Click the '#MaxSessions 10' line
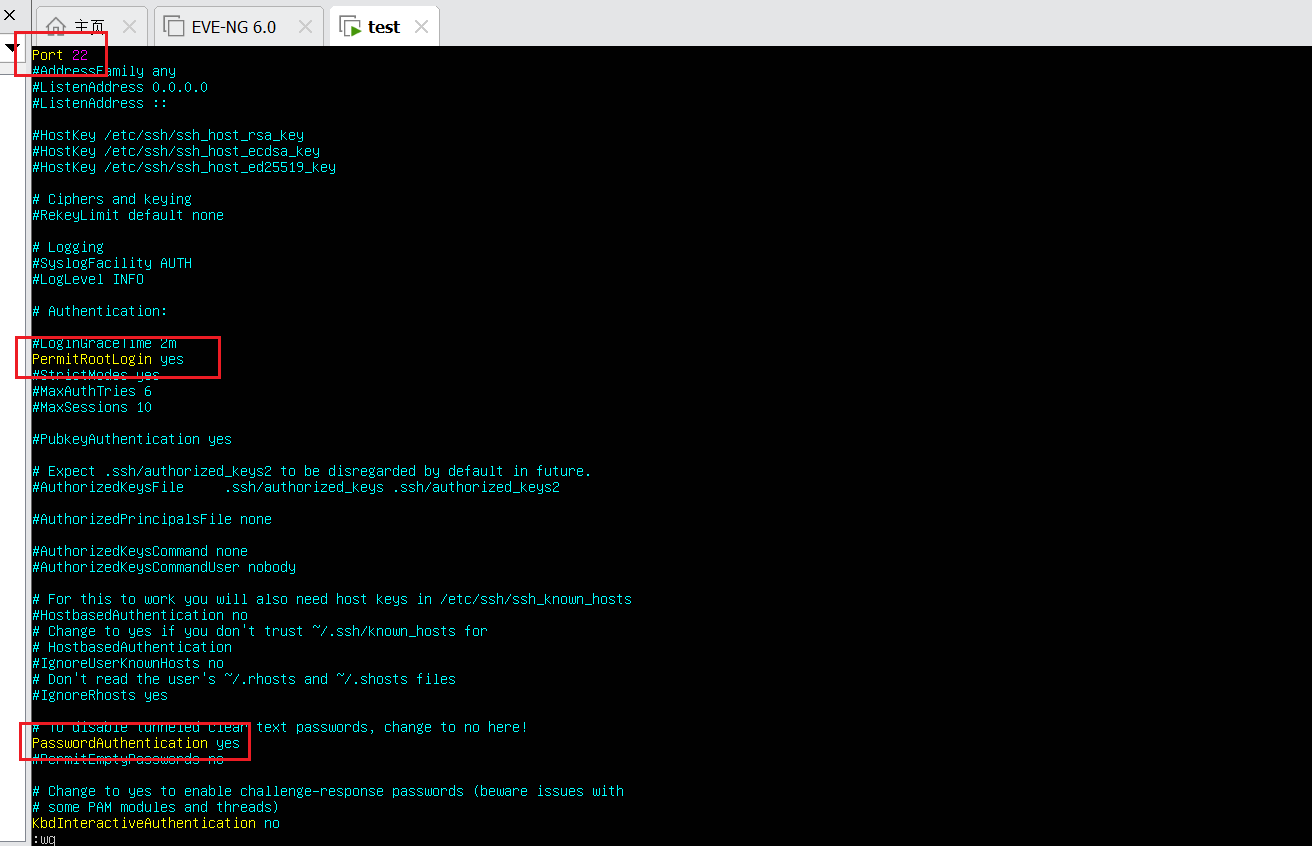The height and width of the screenshot is (846, 1312). click(92, 407)
